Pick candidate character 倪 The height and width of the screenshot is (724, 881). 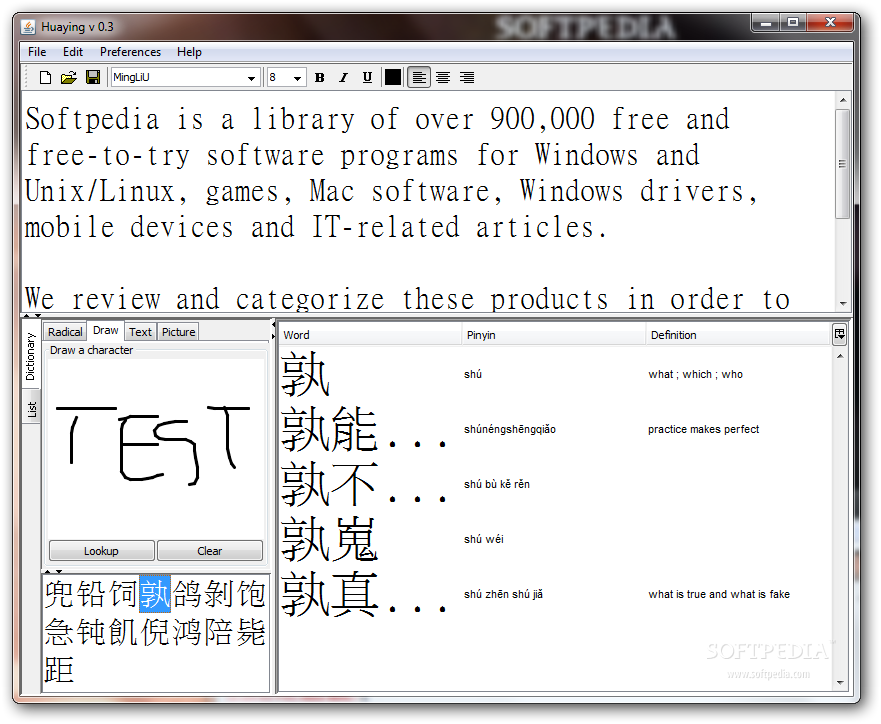tap(155, 632)
